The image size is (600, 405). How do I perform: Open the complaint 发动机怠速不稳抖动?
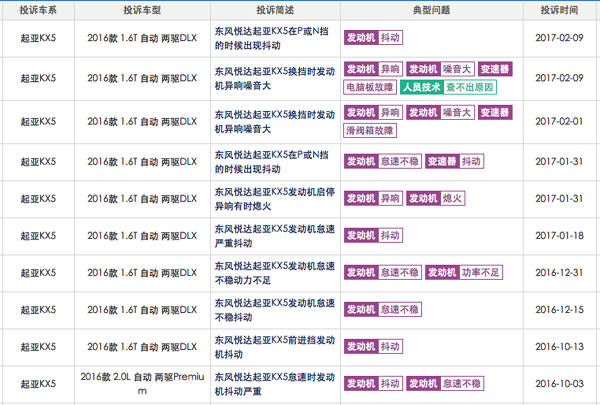pyautogui.click(x=275, y=310)
